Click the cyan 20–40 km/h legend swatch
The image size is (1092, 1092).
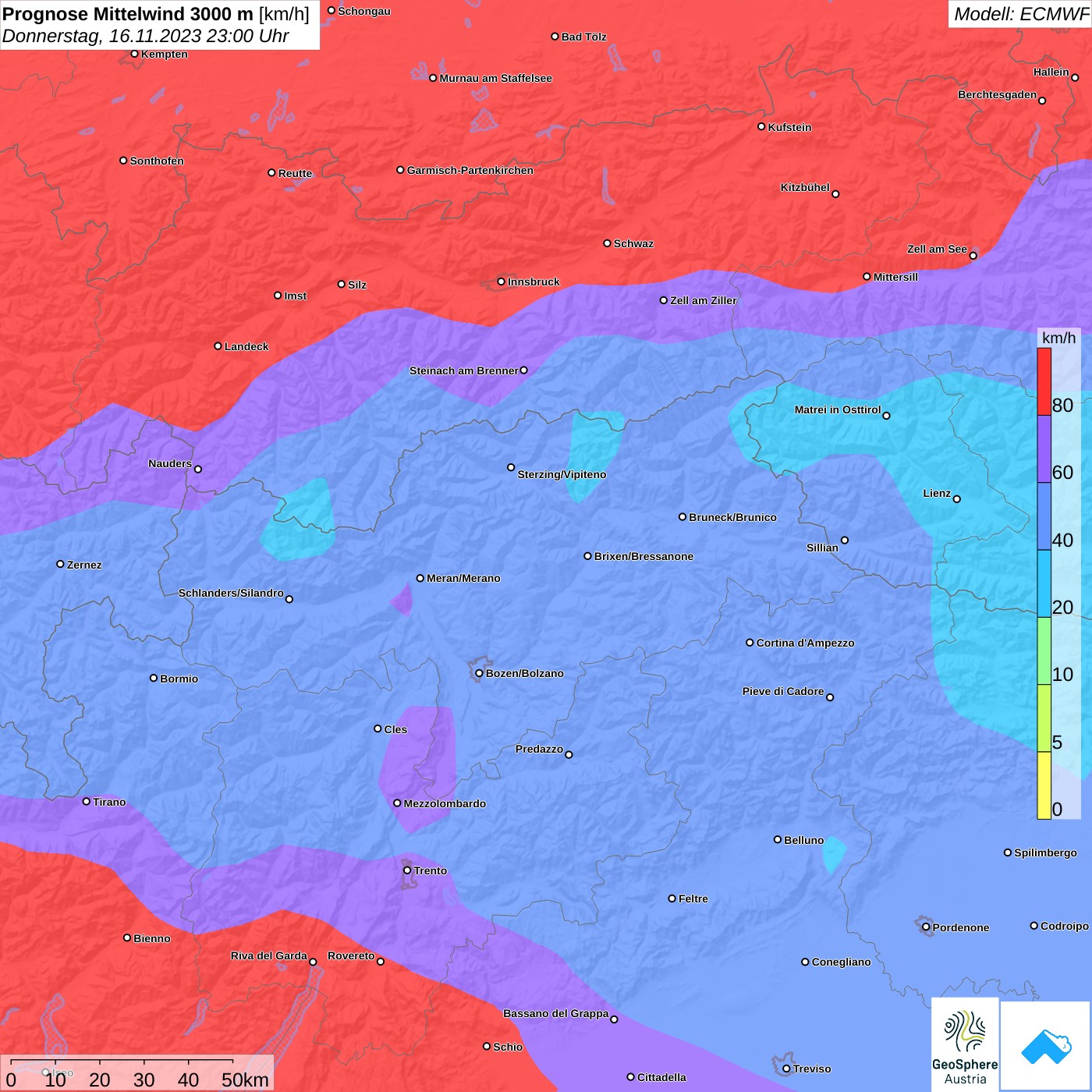[1044, 583]
